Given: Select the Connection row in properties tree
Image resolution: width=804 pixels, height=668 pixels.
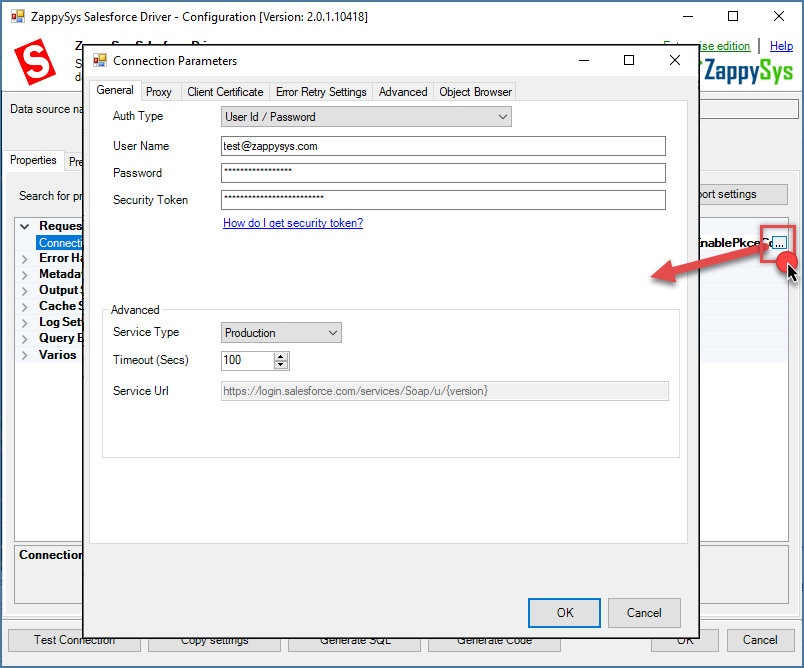Looking at the screenshot, I should [x=59, y=243].
